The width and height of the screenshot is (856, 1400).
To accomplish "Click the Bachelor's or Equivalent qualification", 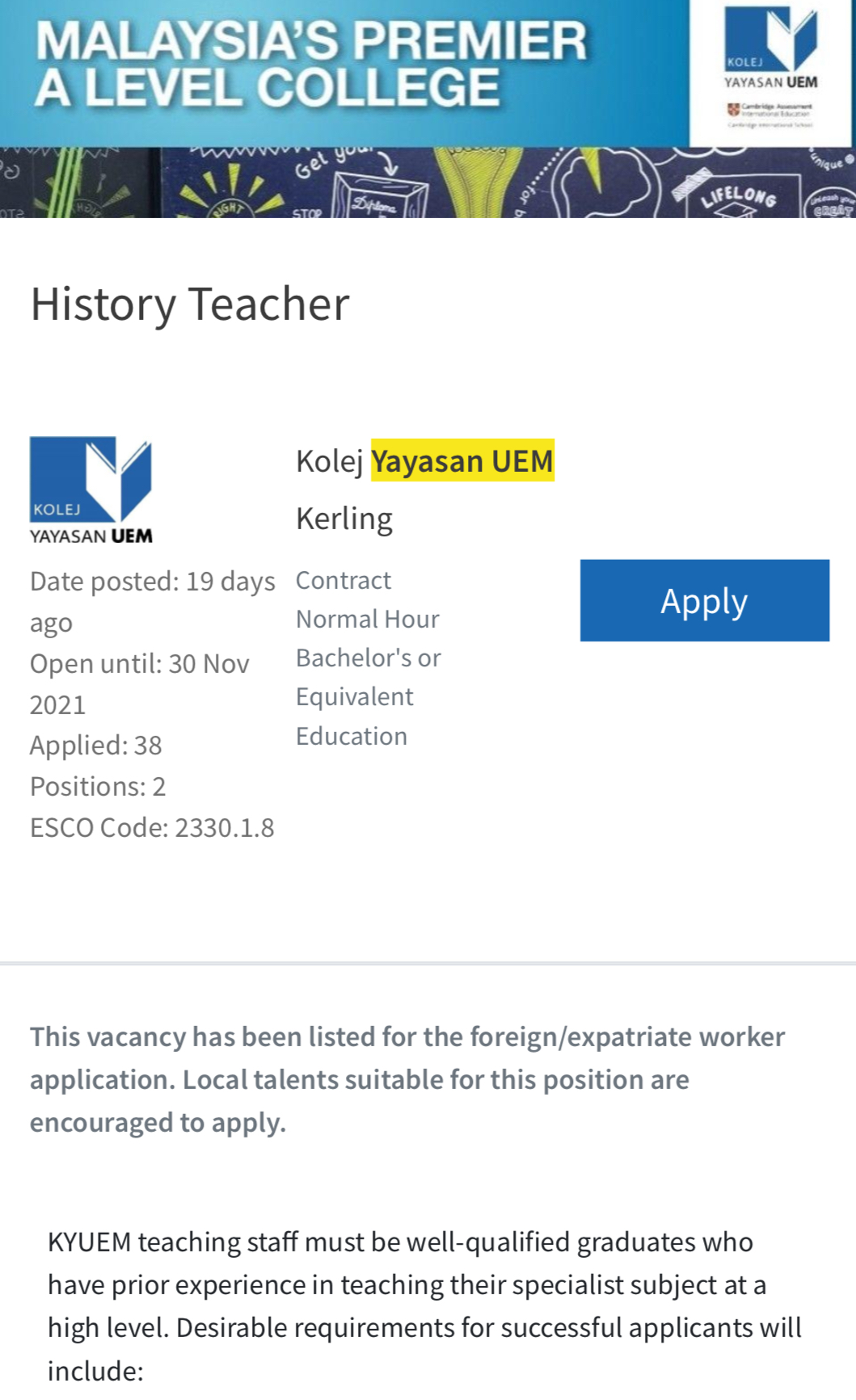I will [369, 677].
